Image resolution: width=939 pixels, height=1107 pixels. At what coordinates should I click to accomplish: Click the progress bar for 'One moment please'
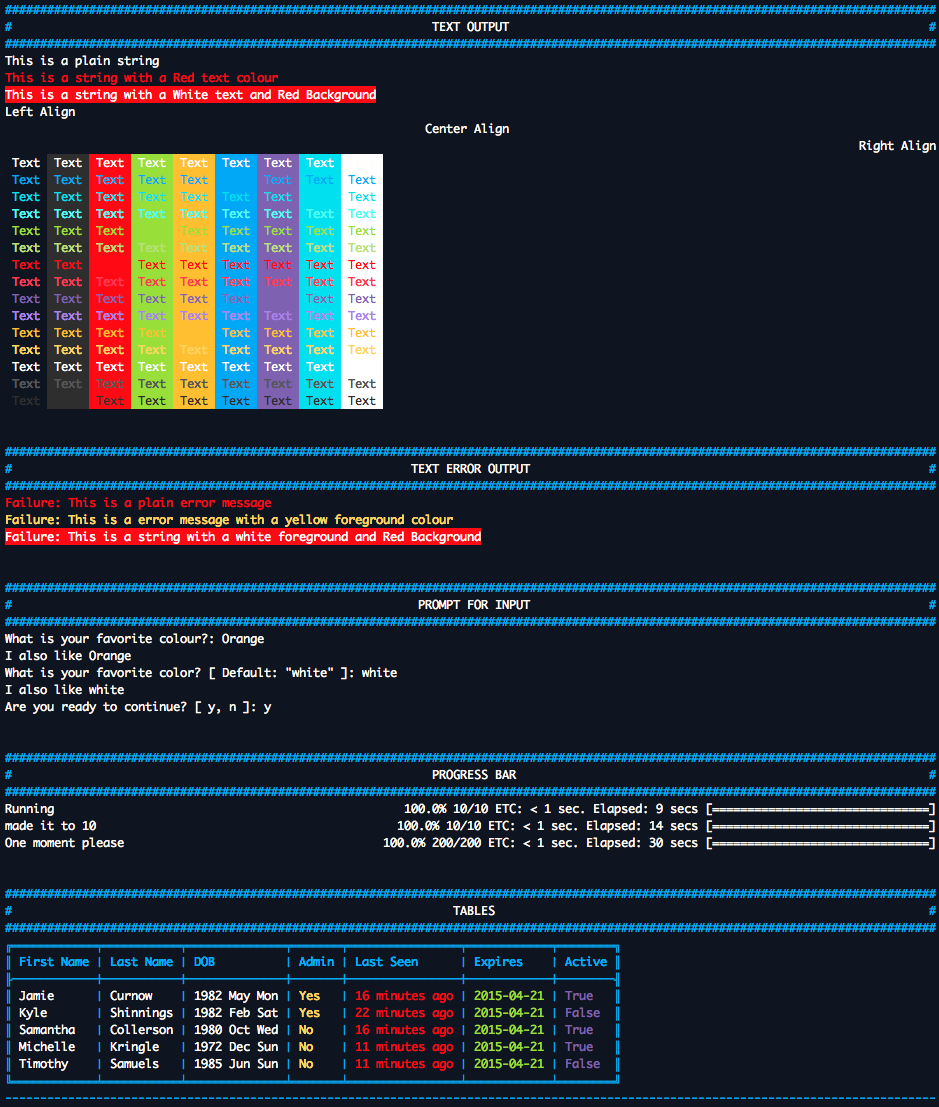coord(820,843)
